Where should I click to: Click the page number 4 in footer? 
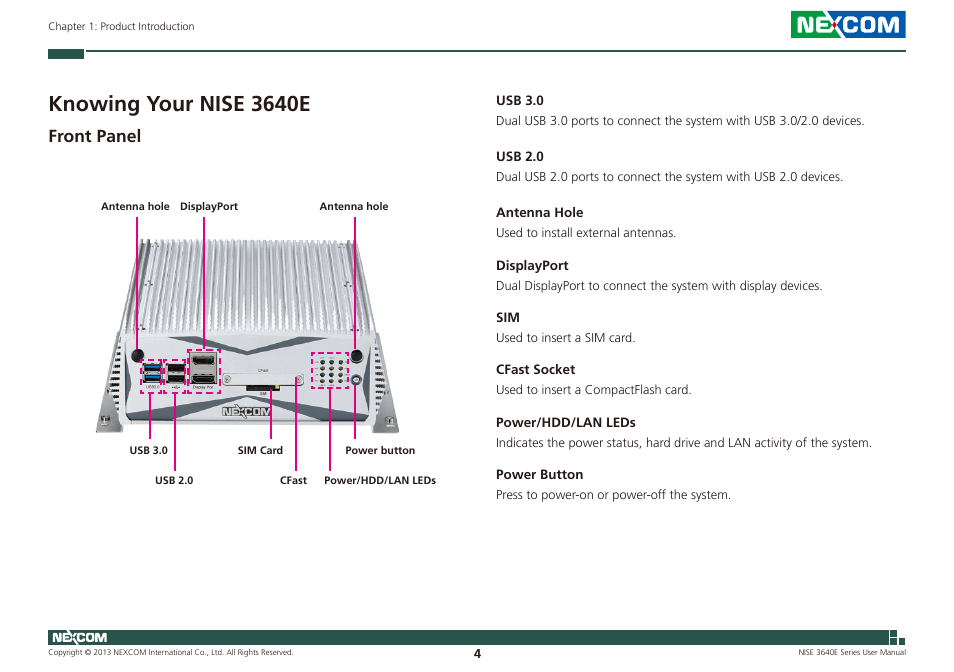[x=477, y=654]
